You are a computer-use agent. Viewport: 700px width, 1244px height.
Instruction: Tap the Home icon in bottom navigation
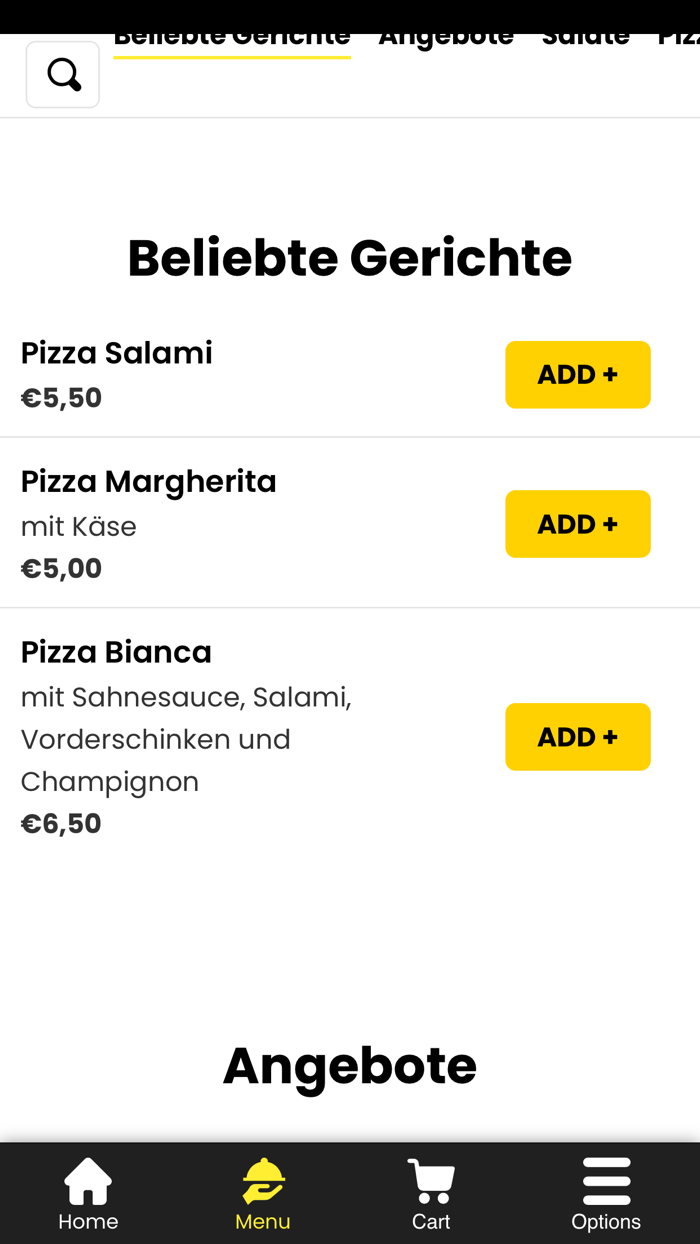[x=87, y=1195]
